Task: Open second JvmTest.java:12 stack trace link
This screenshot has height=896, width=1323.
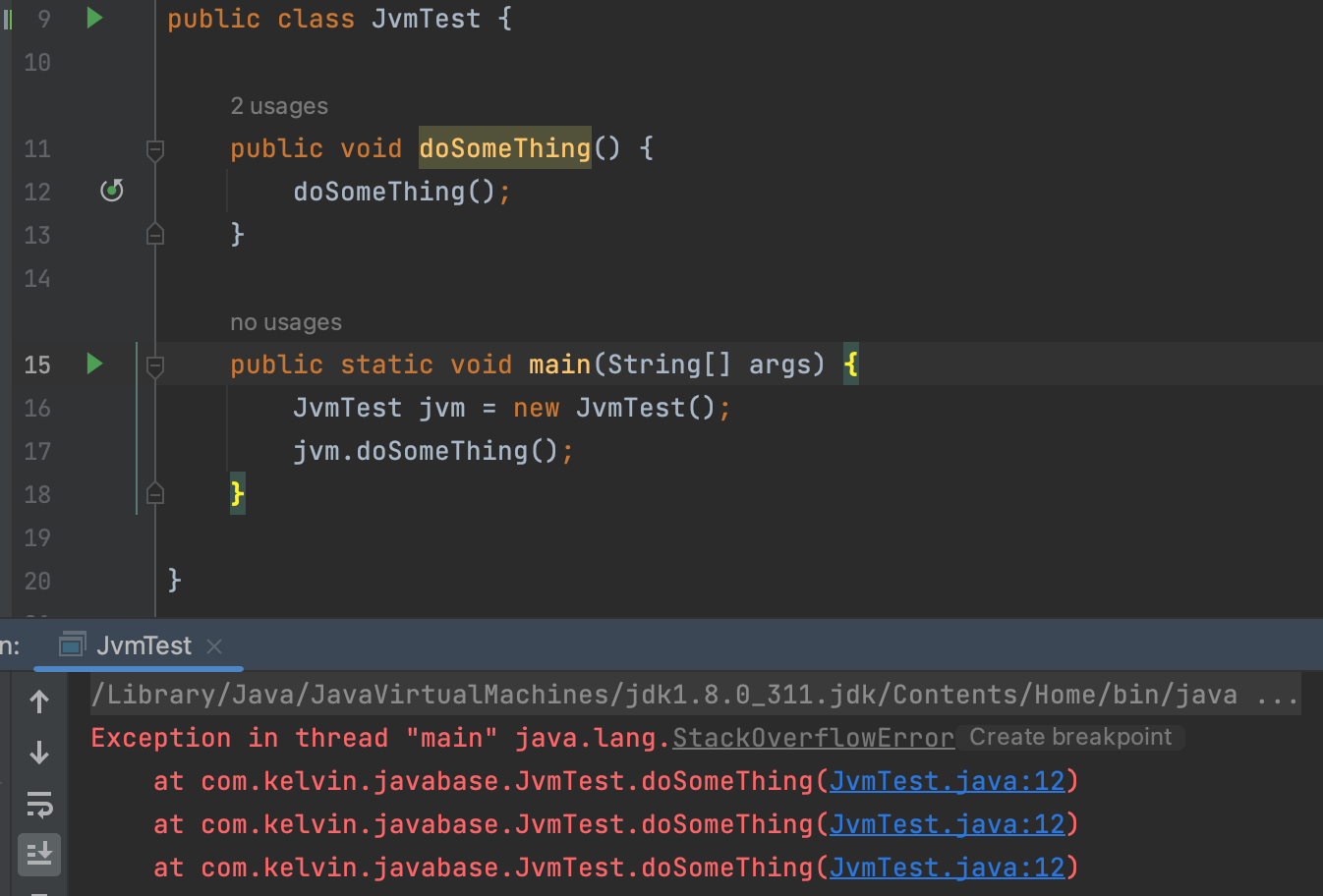Action: coord(948,824)
